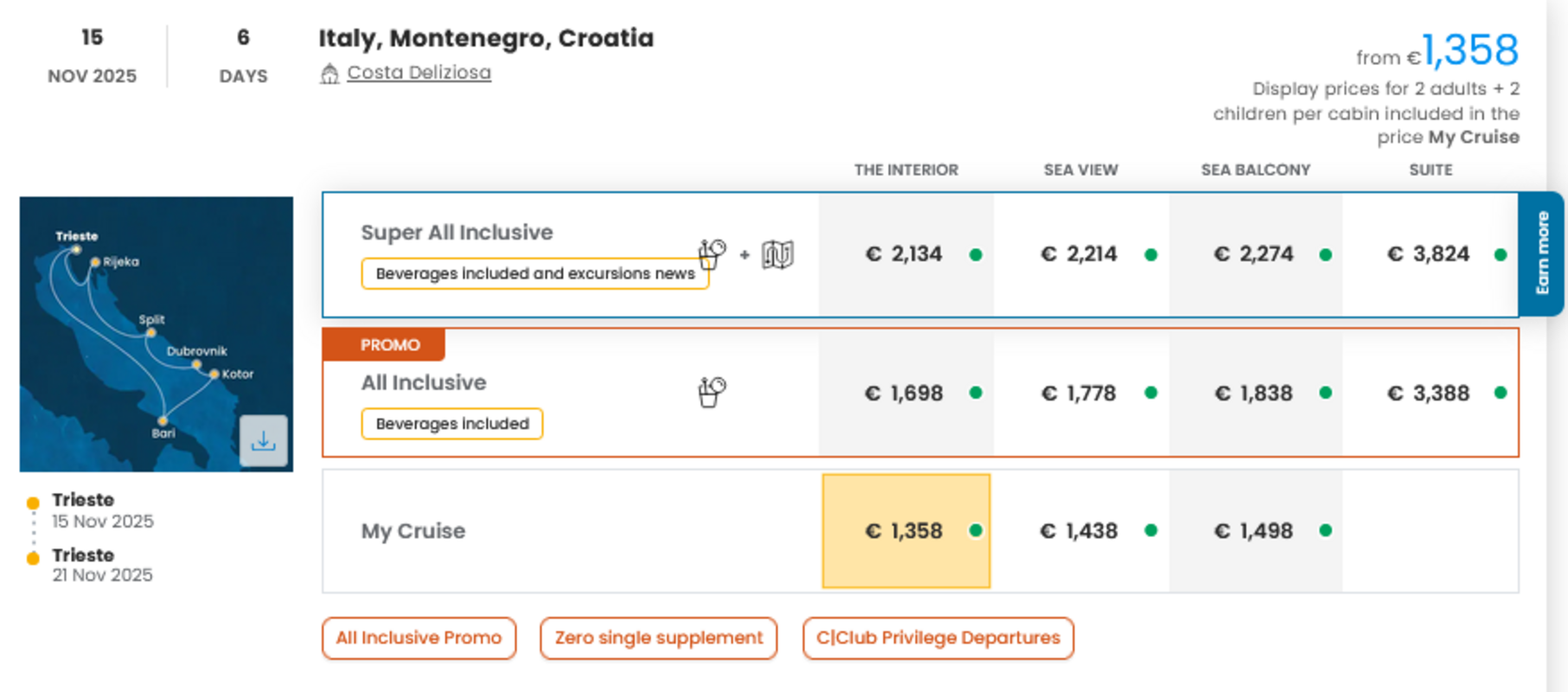Click green availability dot for €2,134 interior

coord(976,254)
